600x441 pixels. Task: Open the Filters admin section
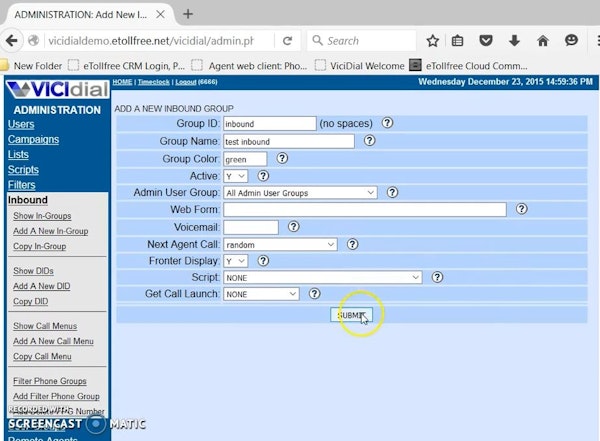21,185
